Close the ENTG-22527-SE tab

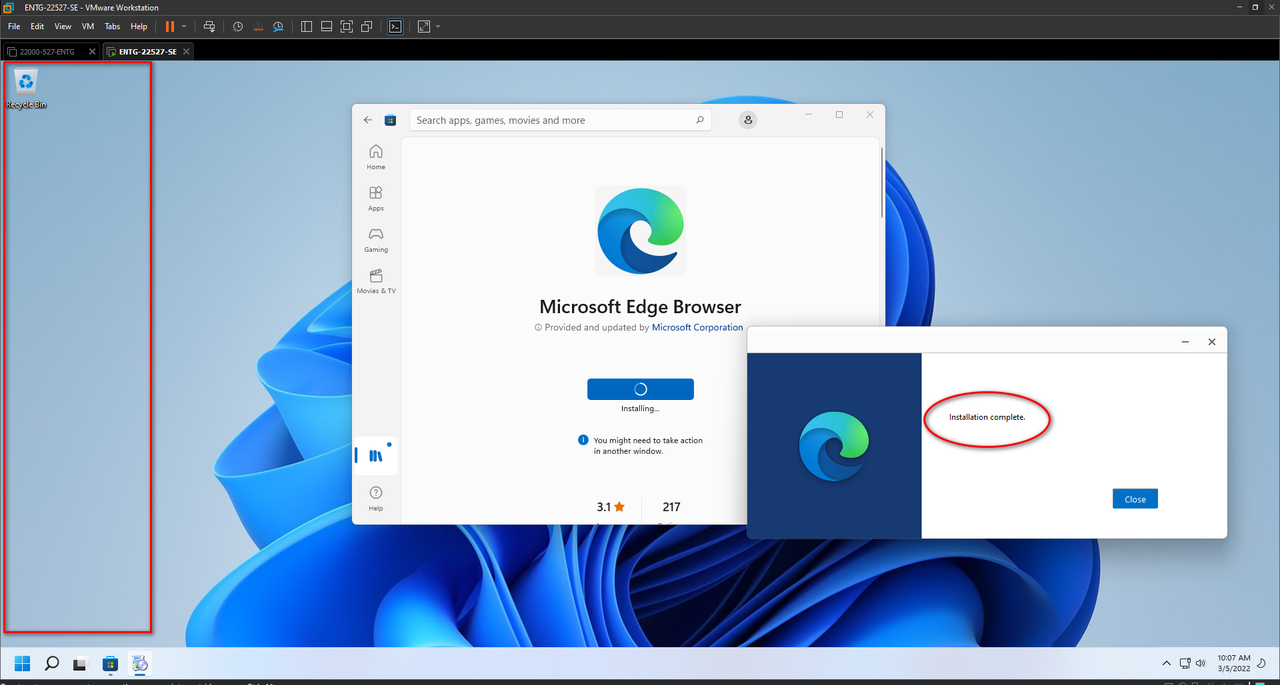[186, 51]
